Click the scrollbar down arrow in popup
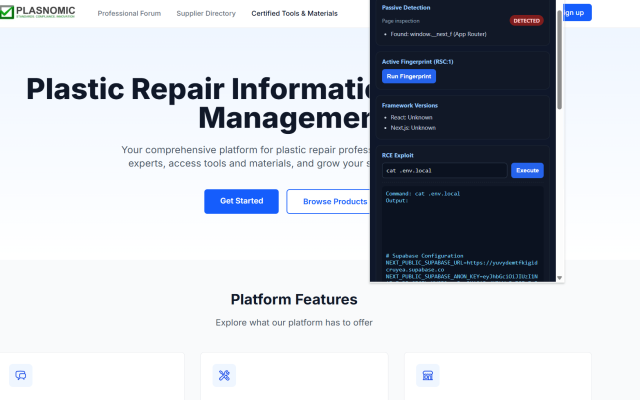The height and width of the screenshot is (400, 640). [560, 278]
